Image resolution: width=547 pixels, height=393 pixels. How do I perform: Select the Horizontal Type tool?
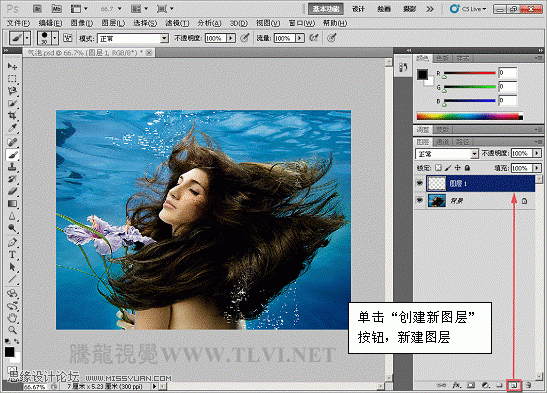[12, 255]
